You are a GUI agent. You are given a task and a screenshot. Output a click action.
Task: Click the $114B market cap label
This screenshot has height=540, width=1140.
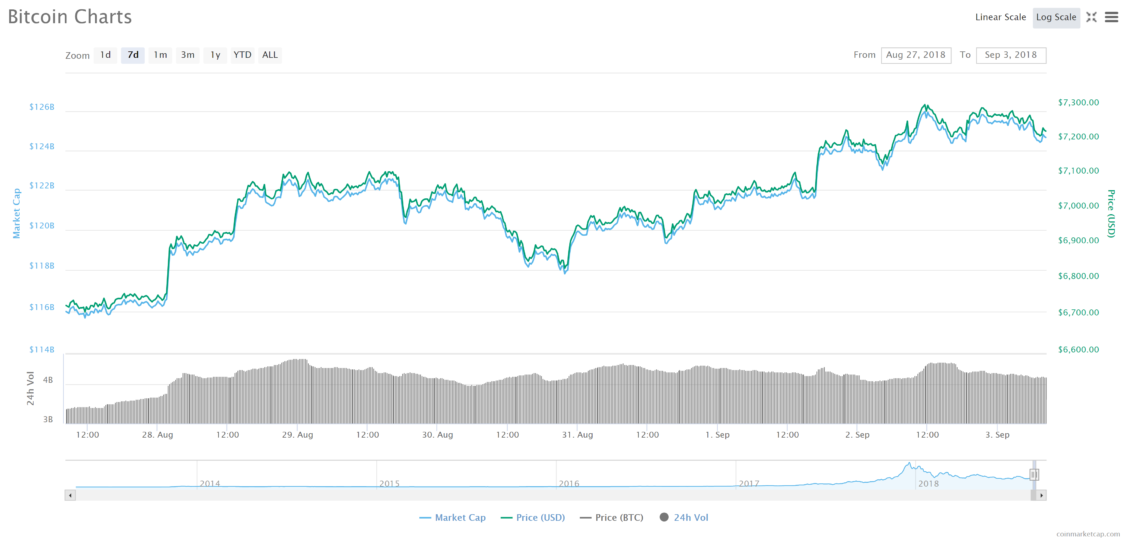tap(41, 350)
